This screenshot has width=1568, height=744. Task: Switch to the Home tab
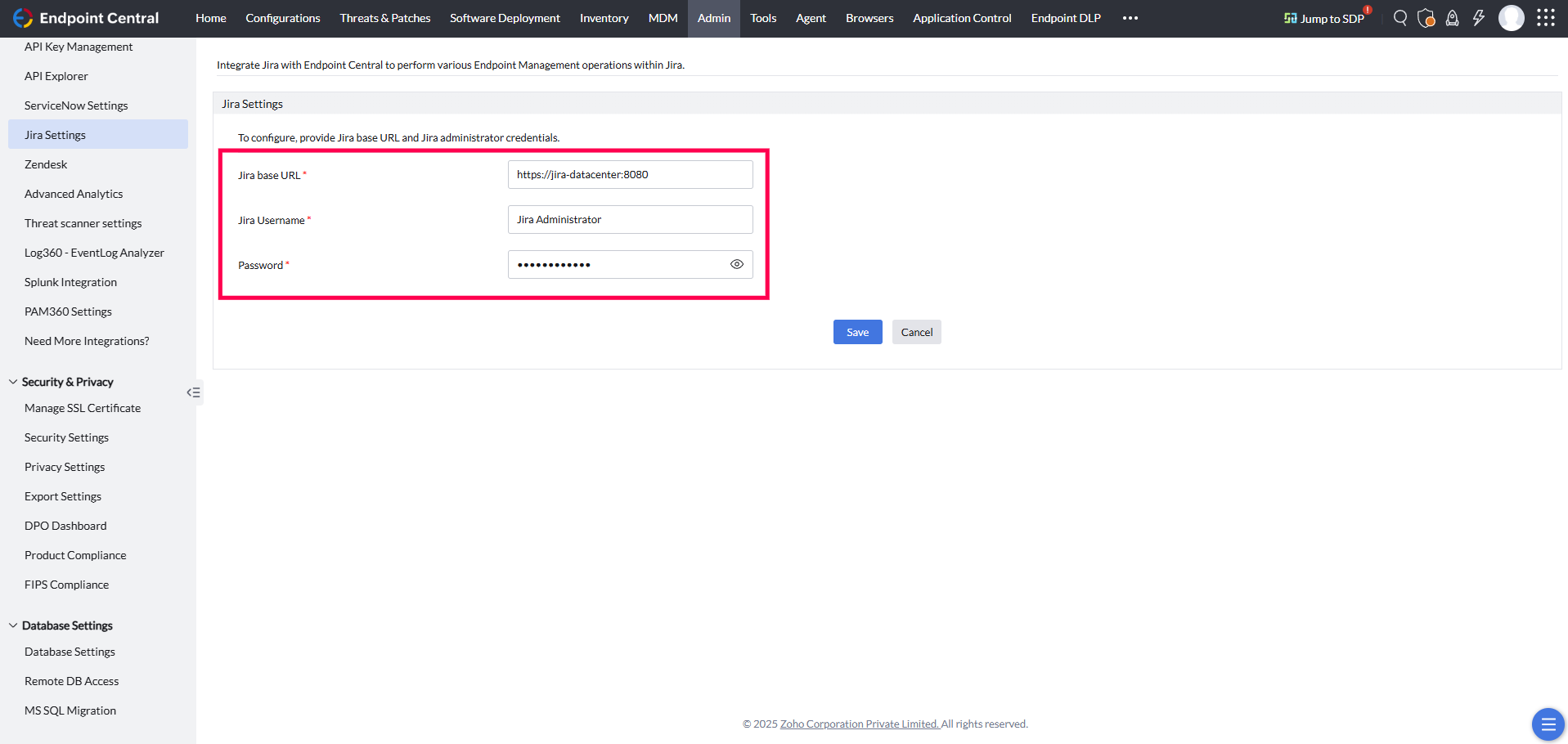coord(211,18)
